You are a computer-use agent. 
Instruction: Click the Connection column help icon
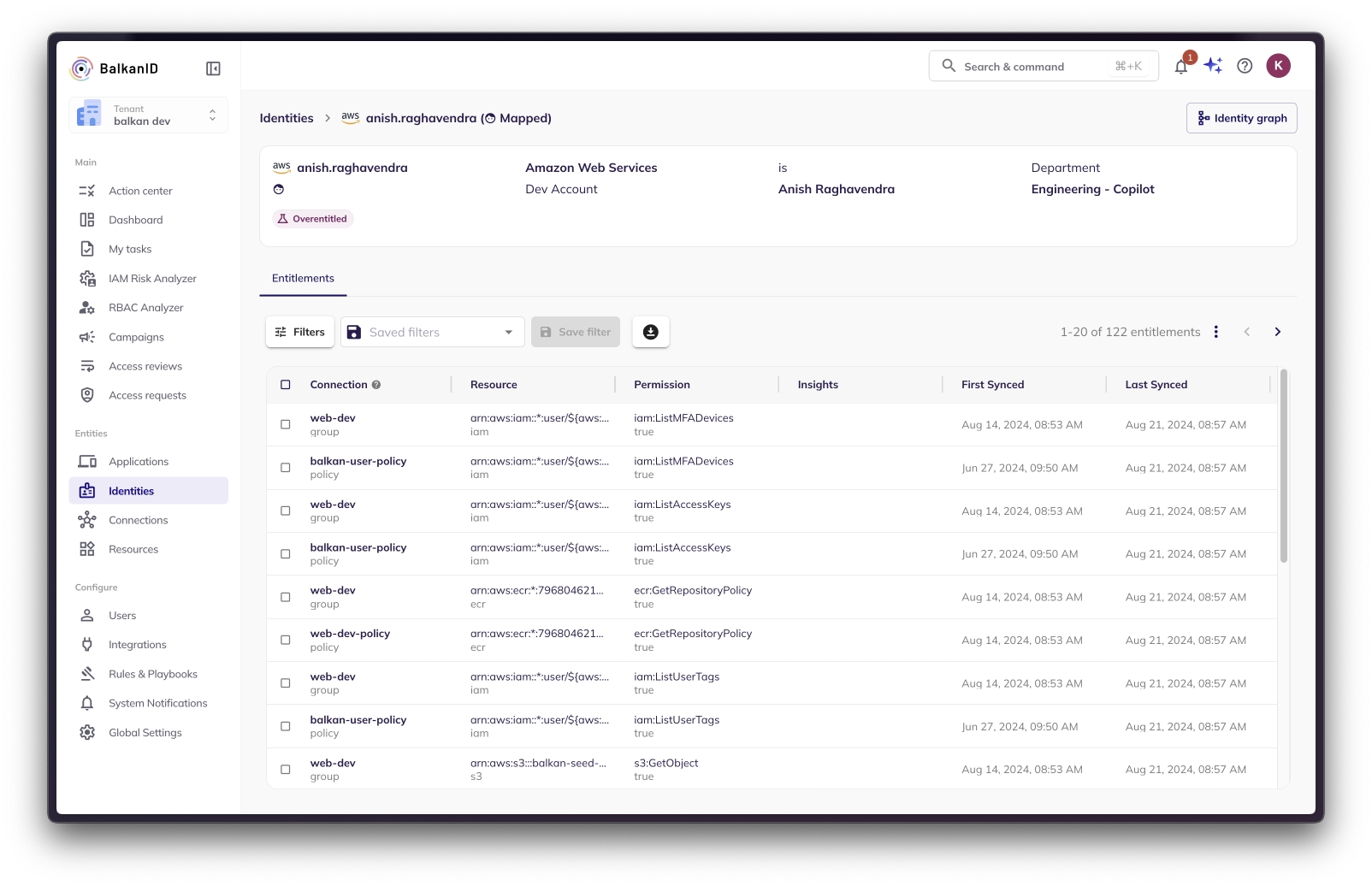click(x=376, y=385)
